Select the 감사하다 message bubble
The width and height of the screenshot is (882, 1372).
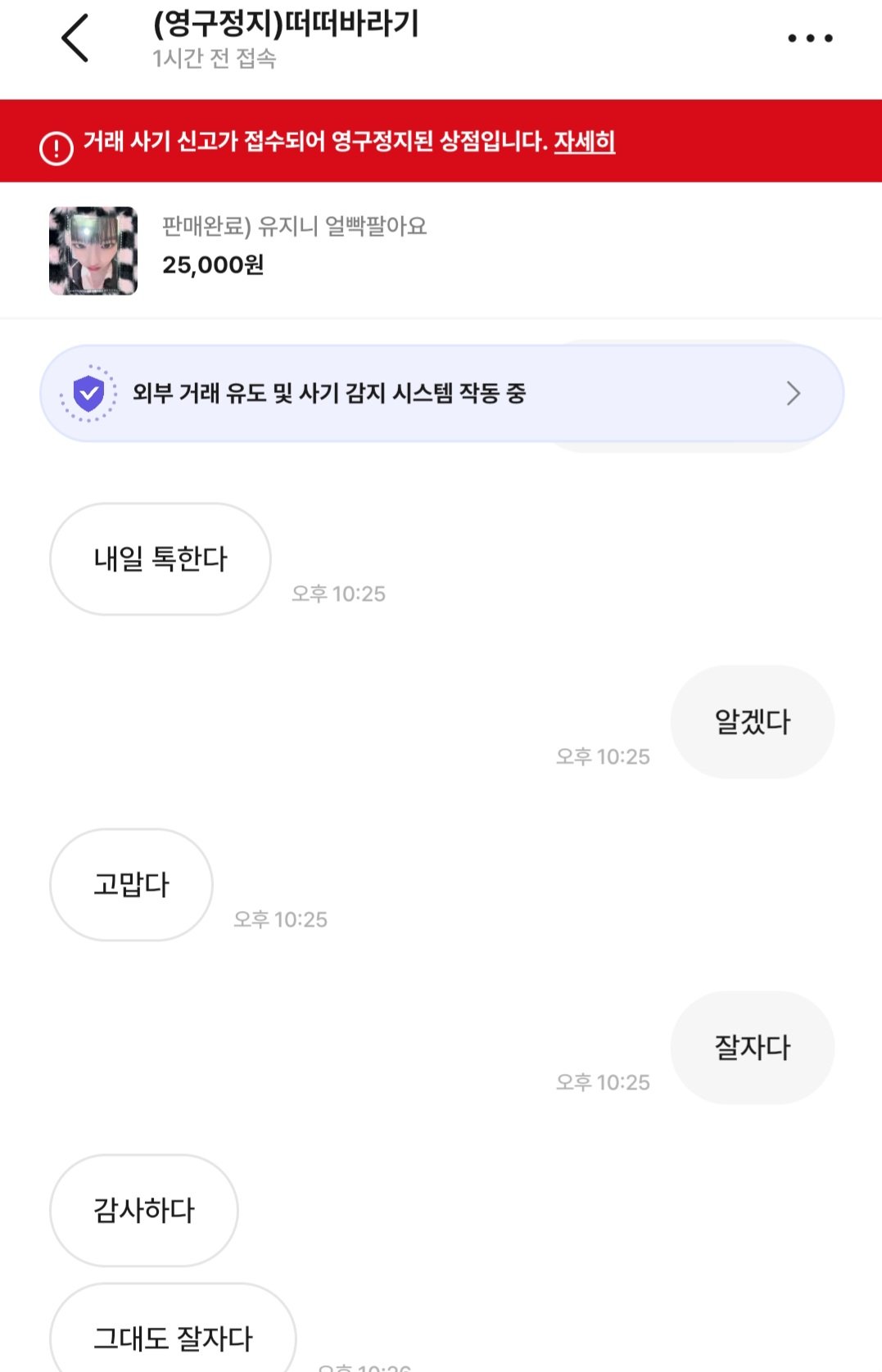tap(144, 1211)
